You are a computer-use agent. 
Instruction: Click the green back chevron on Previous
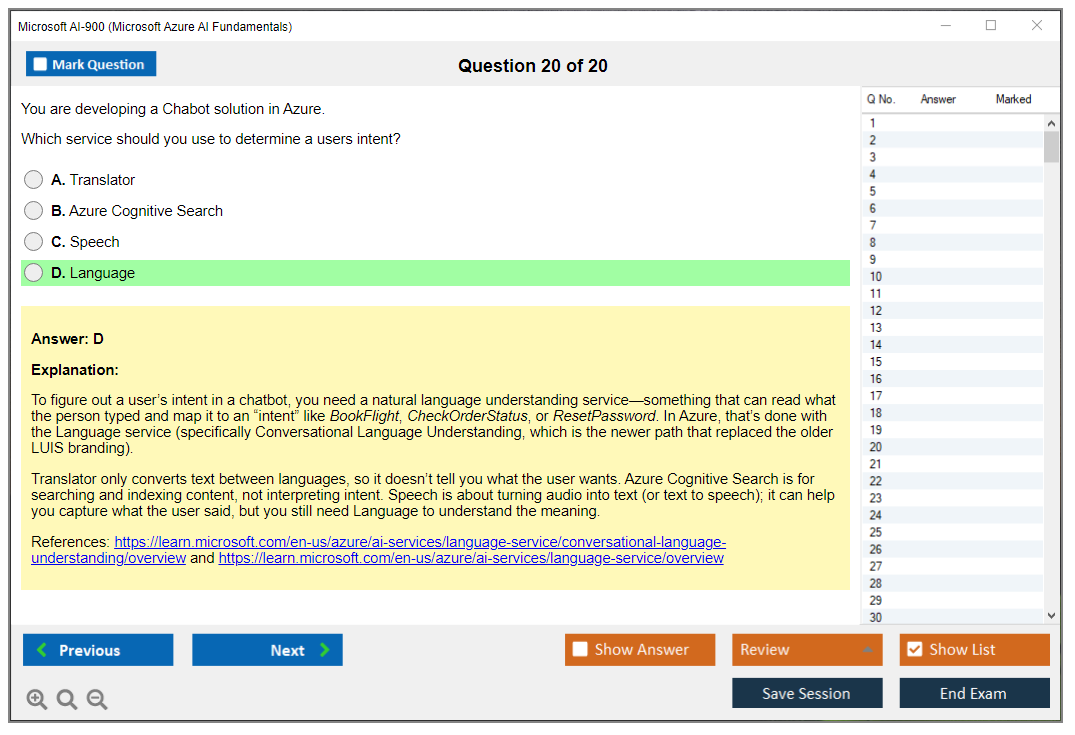tap(40, 650)
